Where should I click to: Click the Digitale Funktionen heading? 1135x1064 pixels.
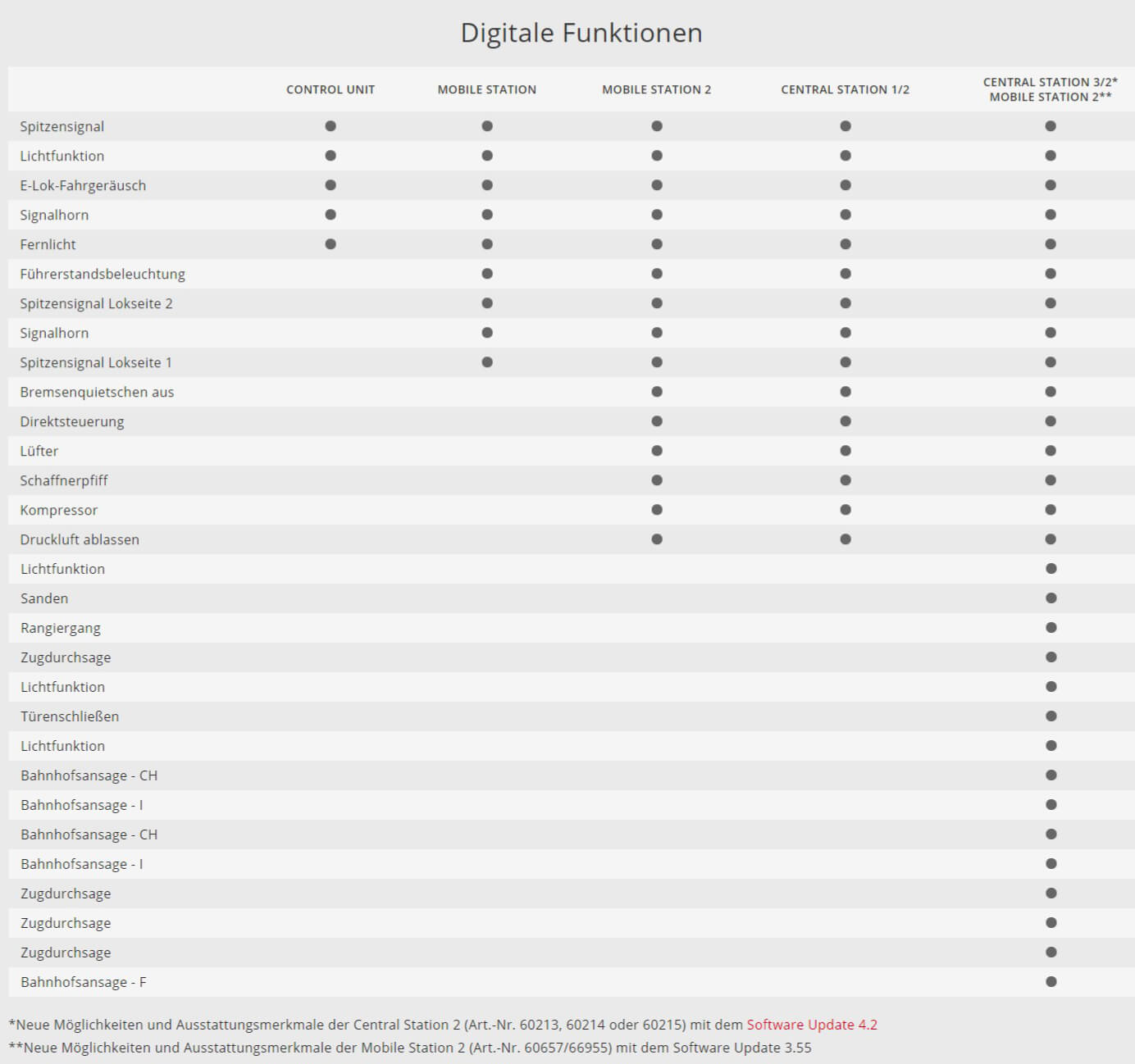click(581, 33)
